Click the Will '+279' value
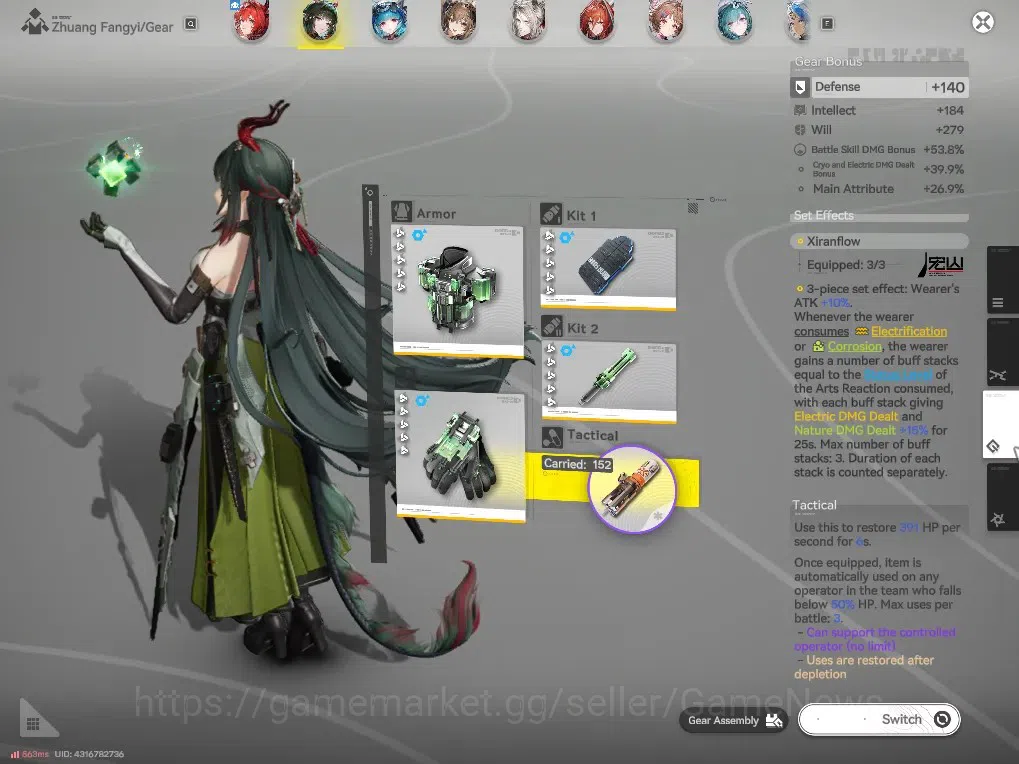Screen dimensions: 1019x764 (x=949, y=130)
